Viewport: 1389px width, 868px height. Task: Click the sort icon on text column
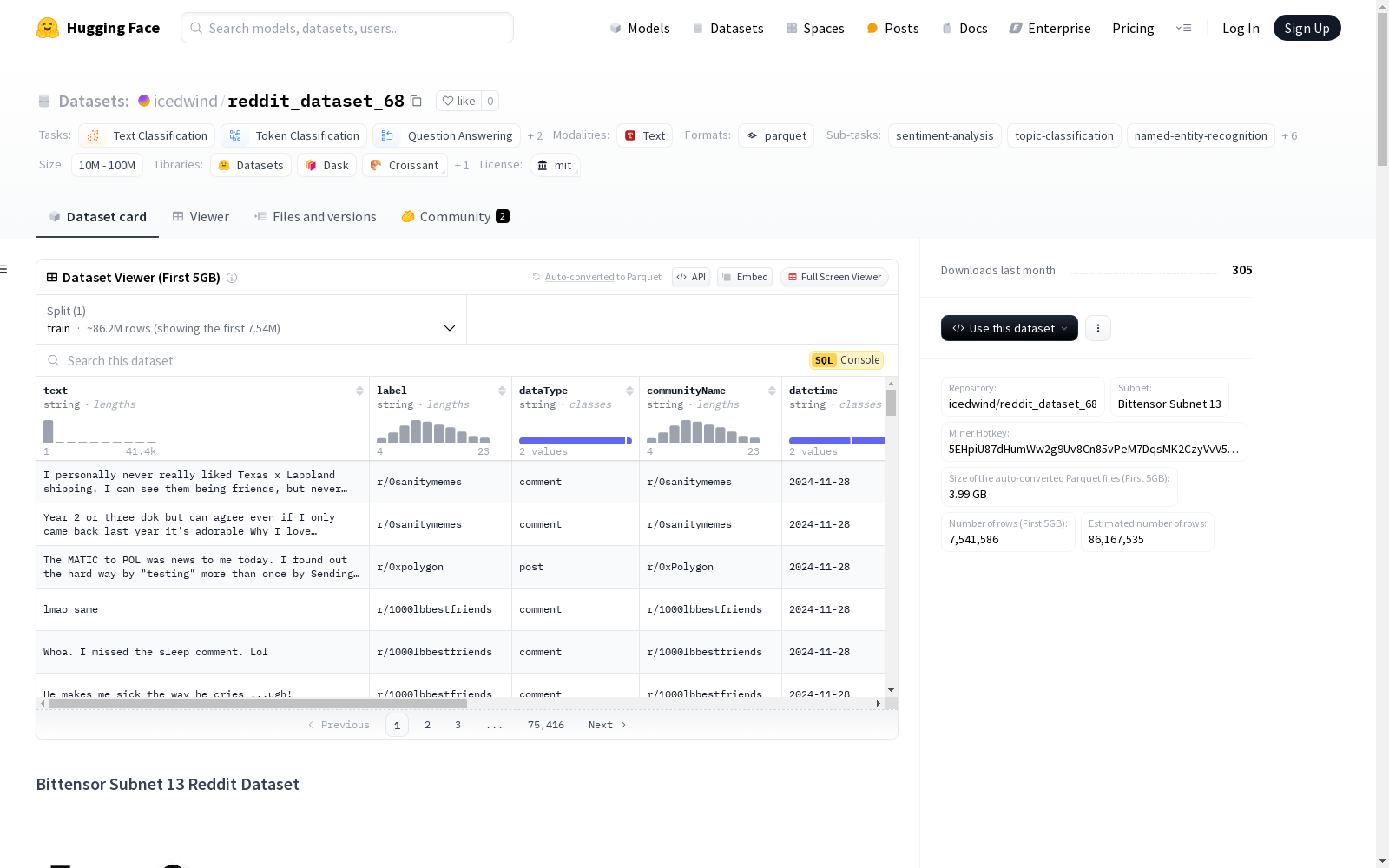tap(359, 391)
